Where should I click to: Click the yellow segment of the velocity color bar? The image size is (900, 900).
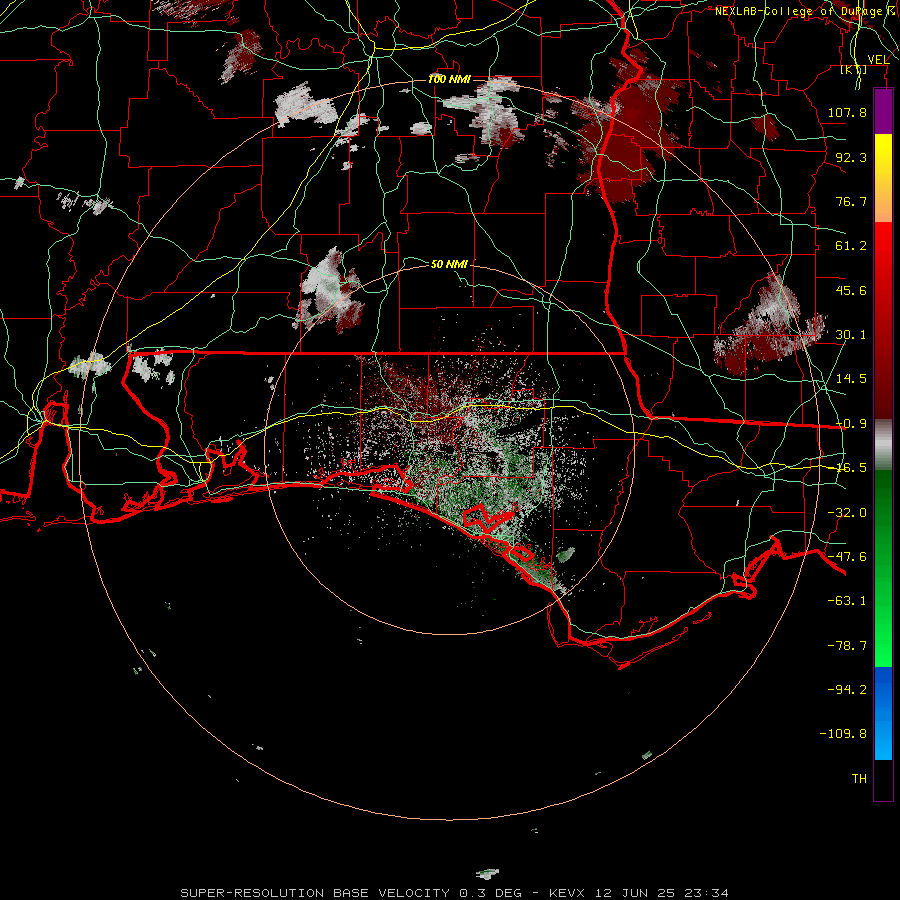[x=883, y=178]
